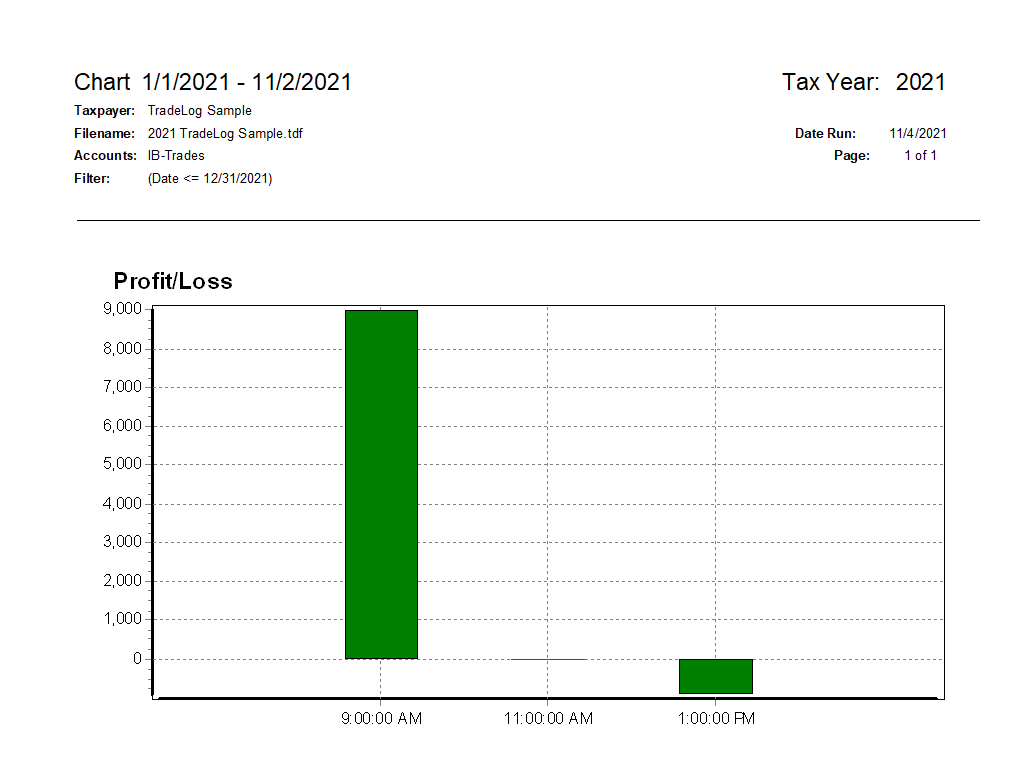1027x783 pixels.
Task: Click the 2021 TradeLog Sample.tdf filename
Action: click(x=225, y=134)
